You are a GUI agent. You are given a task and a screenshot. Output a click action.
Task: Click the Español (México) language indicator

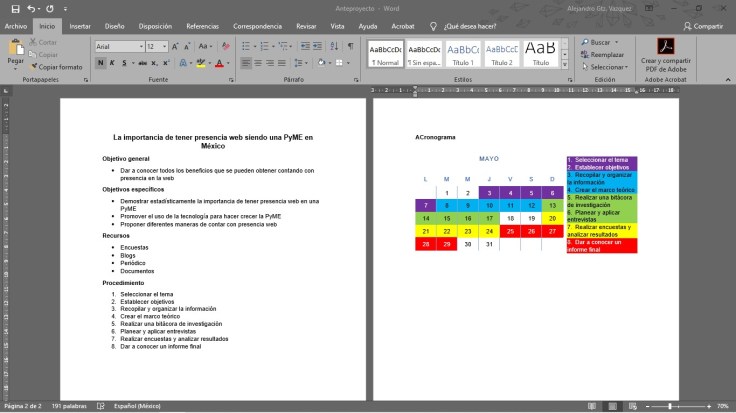[137, 406]
